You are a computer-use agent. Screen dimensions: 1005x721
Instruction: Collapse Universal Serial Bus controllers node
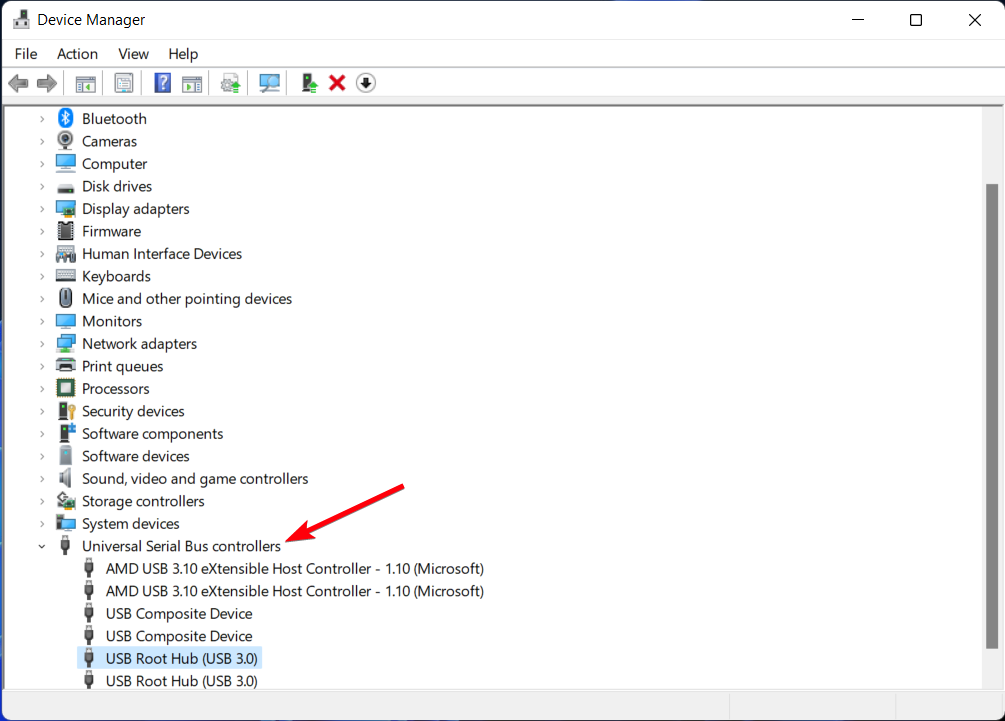pyautogui.click(x=42, y=547)
